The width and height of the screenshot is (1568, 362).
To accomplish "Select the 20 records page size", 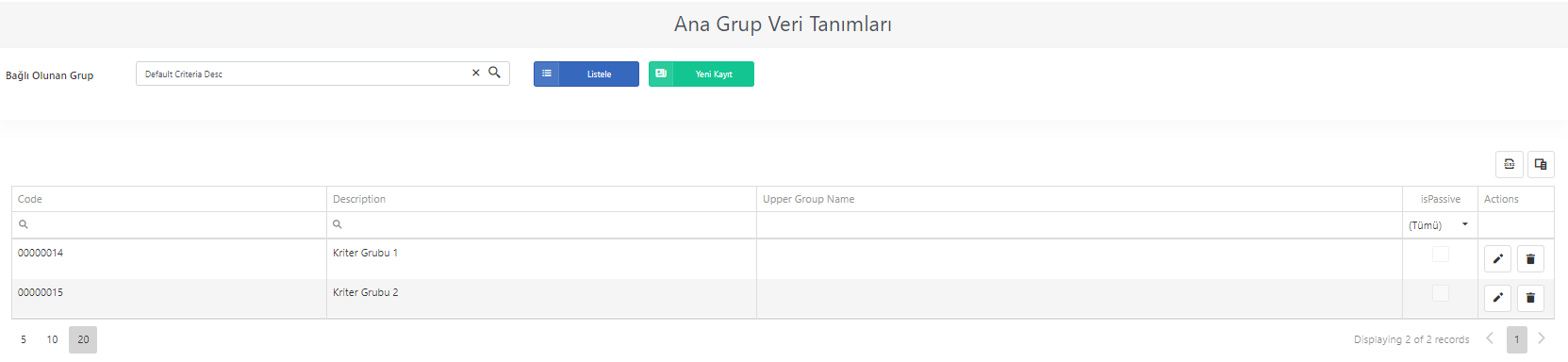I will tap(83, 339).
